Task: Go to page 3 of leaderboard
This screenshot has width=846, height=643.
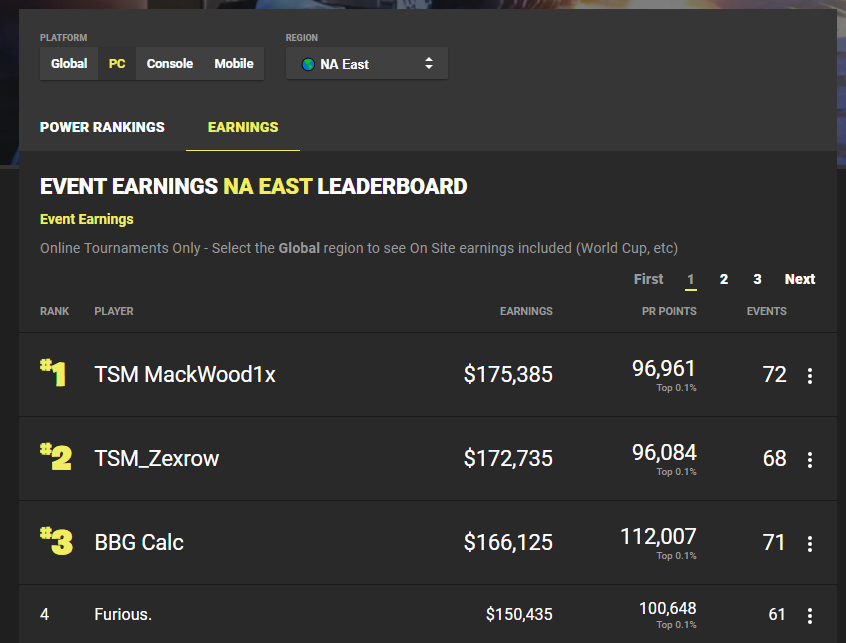Action: (x=758, y=279)
